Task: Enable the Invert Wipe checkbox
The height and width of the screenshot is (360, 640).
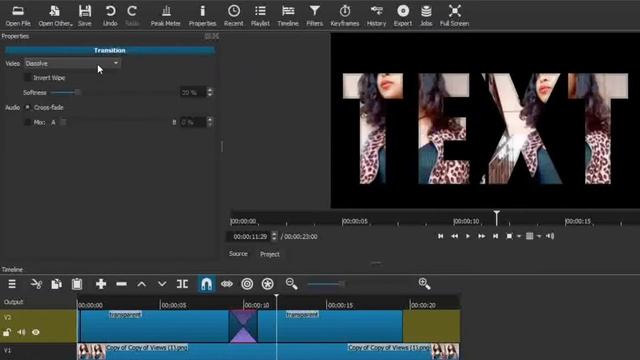Action: click(x=28, y=78)
